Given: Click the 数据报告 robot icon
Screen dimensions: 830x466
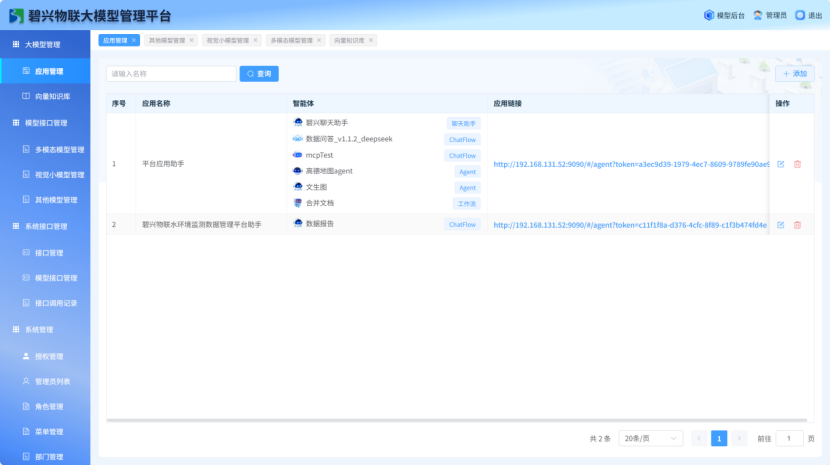Looking at the screenshot, I should point(297,223).
